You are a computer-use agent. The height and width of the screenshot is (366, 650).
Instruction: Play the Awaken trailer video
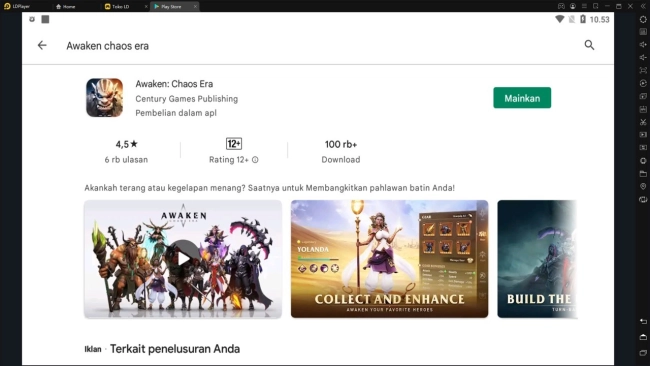point(183,259)
